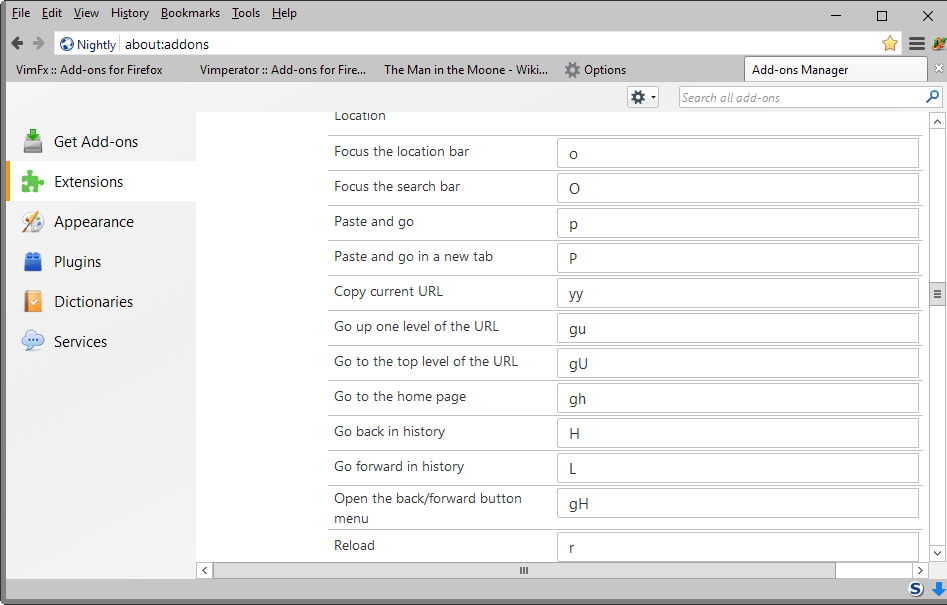The image size is (947, 605).
Task: Select Plugins in the sidebar
Action: (101, 261)
